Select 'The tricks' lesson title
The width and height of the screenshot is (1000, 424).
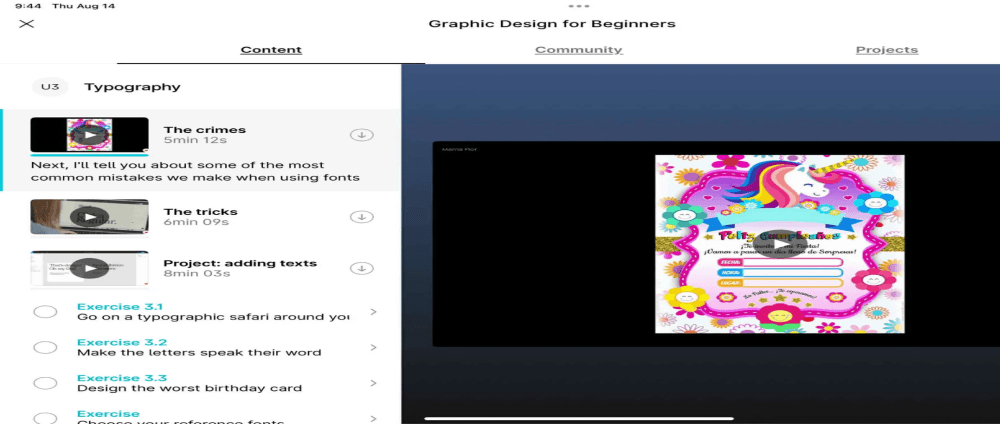[200, 211]
